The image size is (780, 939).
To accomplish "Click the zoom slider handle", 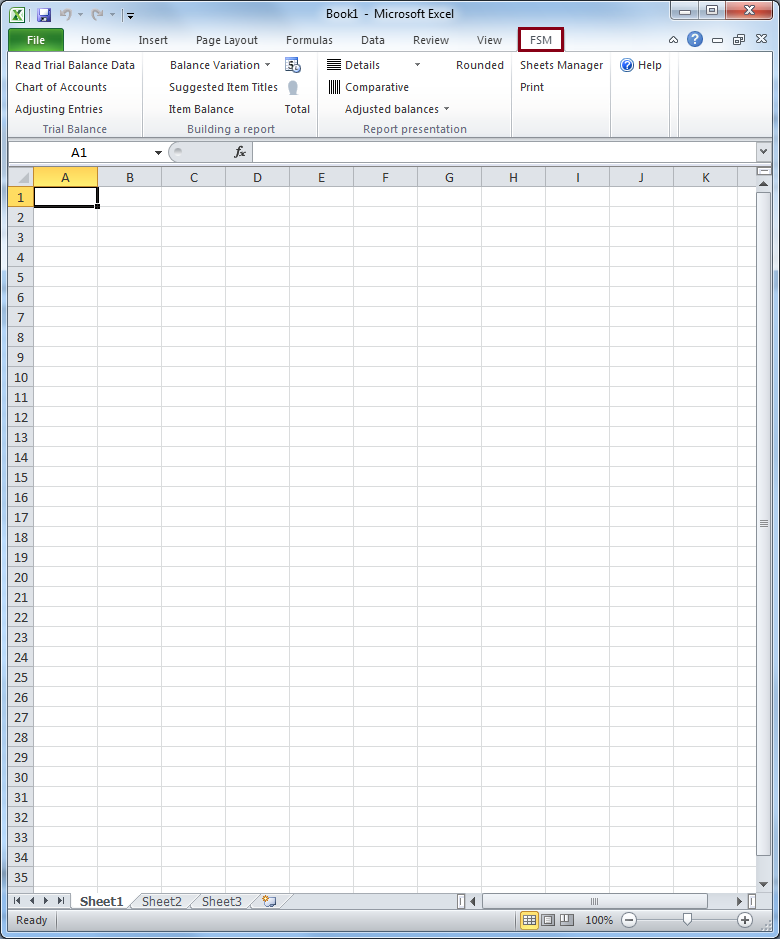I will 687,919.
